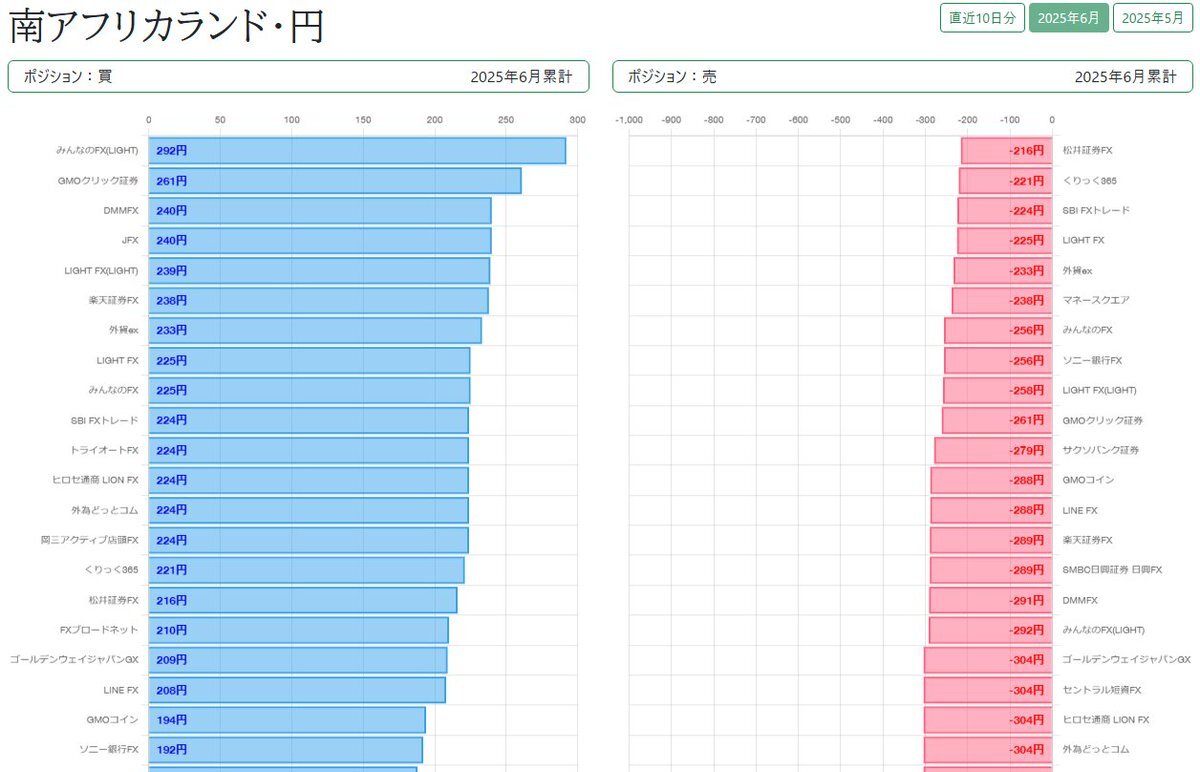Screen dimensions: 1200x772
Task: Click the blue 209円 bar in buy chart
Action: 298,660
